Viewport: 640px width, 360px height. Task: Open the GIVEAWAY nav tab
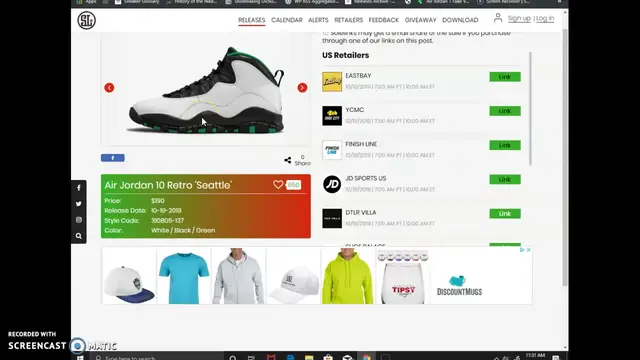420,20
